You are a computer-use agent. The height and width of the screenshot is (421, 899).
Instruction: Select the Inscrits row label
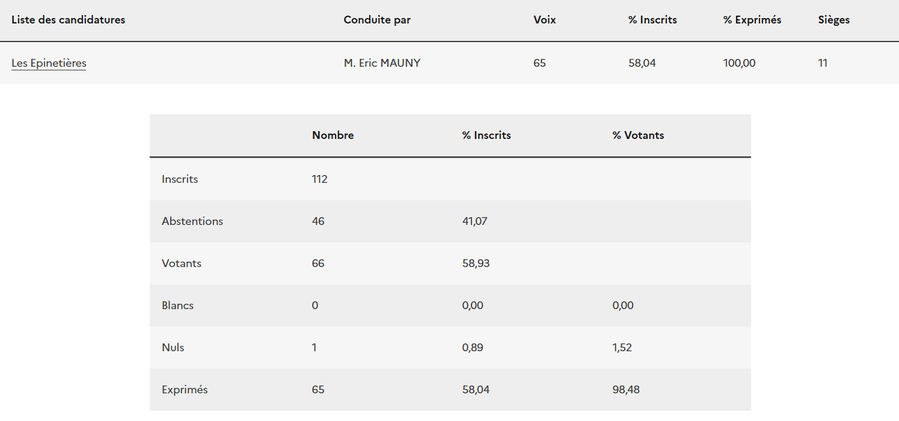pos(180,179)
